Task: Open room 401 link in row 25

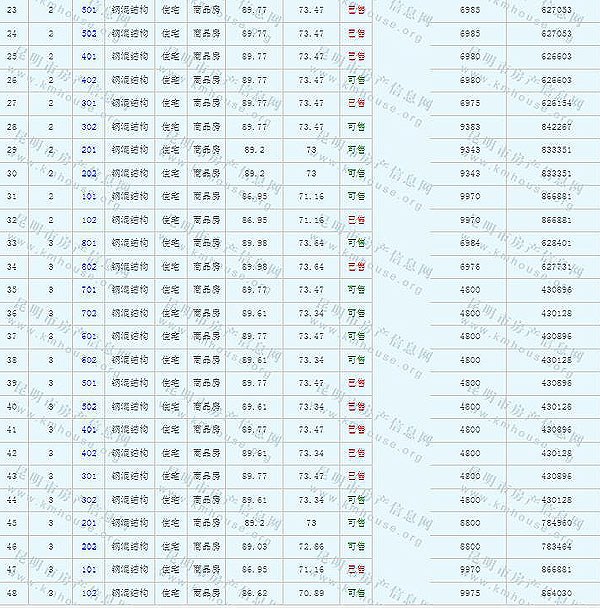Action: [x=88, y=56]
